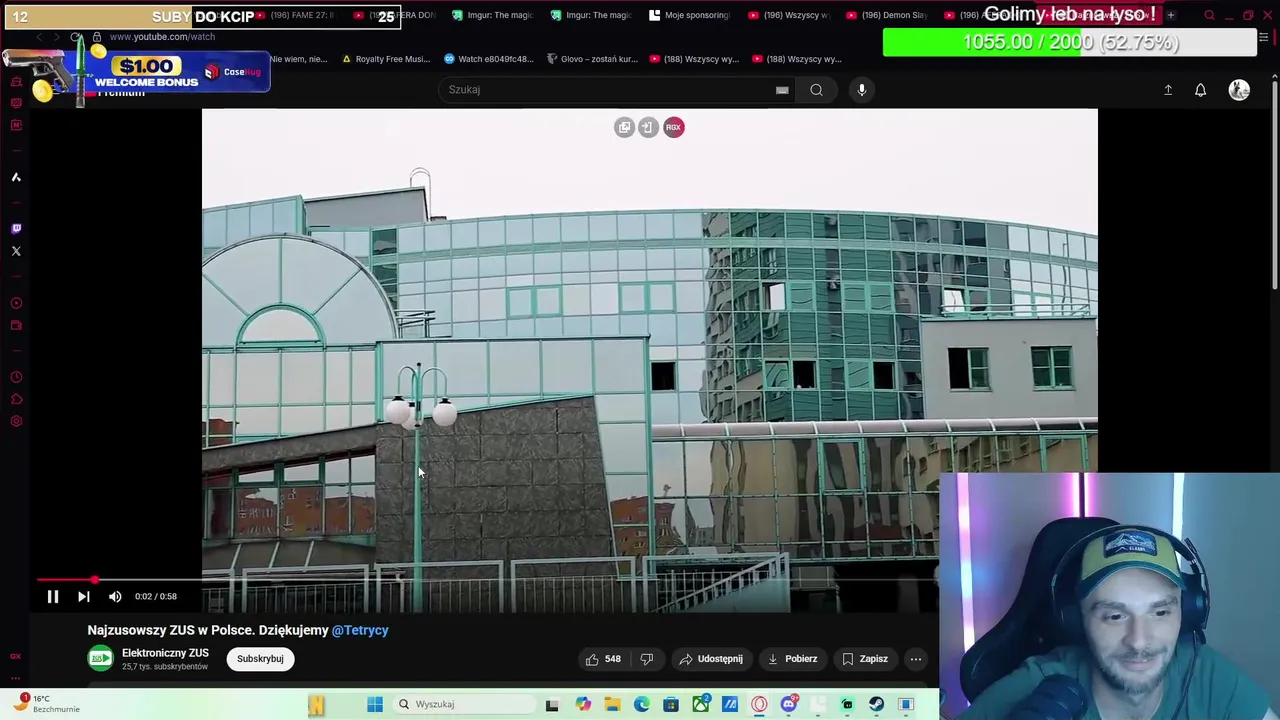This screenshot has height=720, width=1280.
Task: Open Steam from the taskbar
Action: pos(877,704)
